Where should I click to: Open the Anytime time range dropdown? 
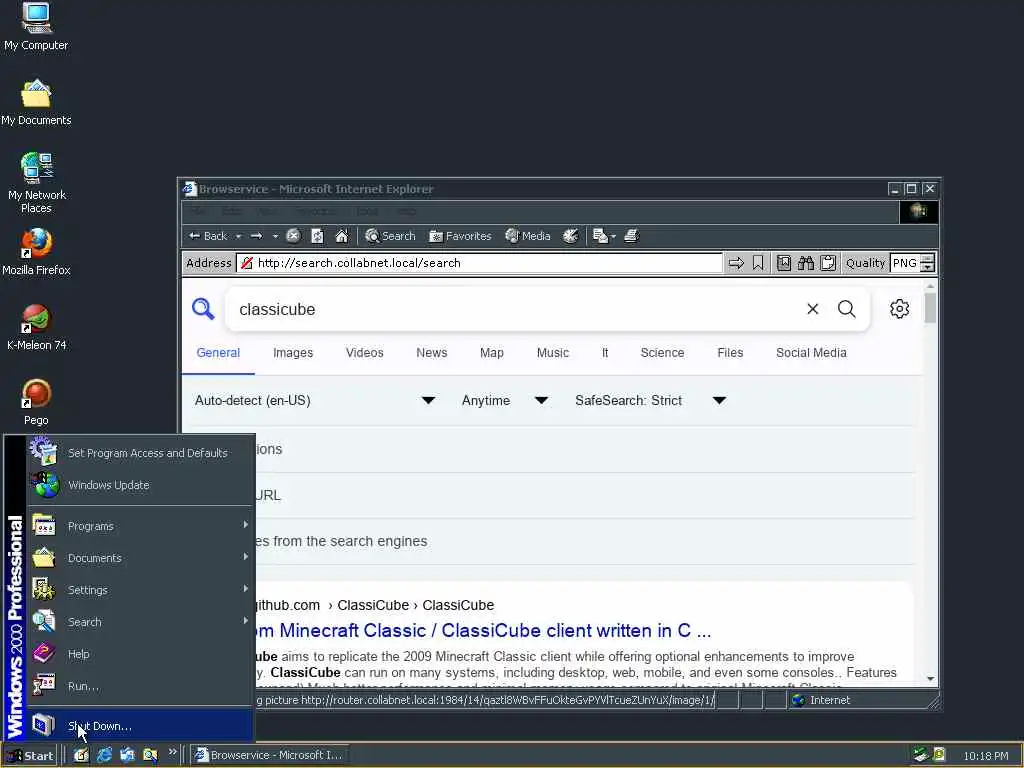click(x=504, y=400)
